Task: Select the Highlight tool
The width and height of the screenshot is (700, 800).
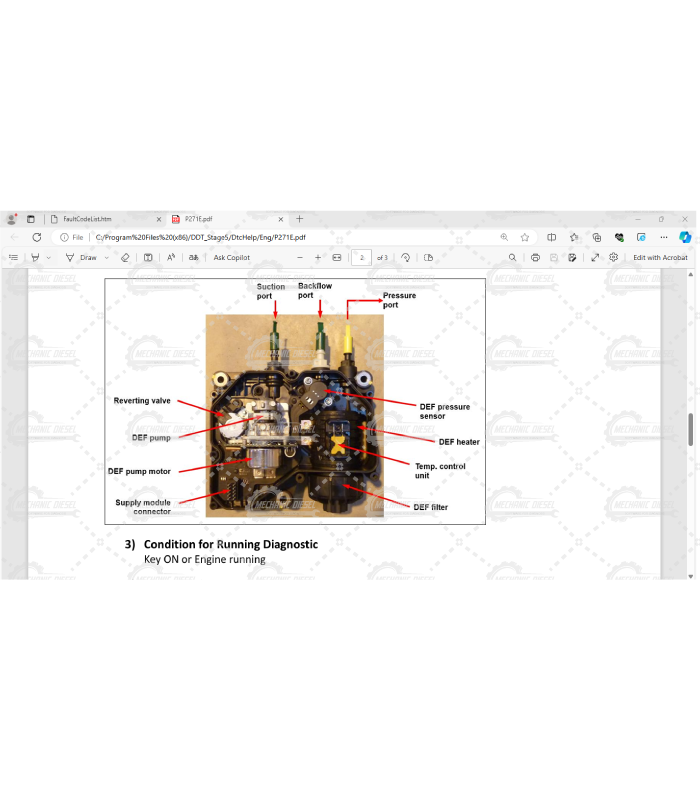Action: [35, 257]
